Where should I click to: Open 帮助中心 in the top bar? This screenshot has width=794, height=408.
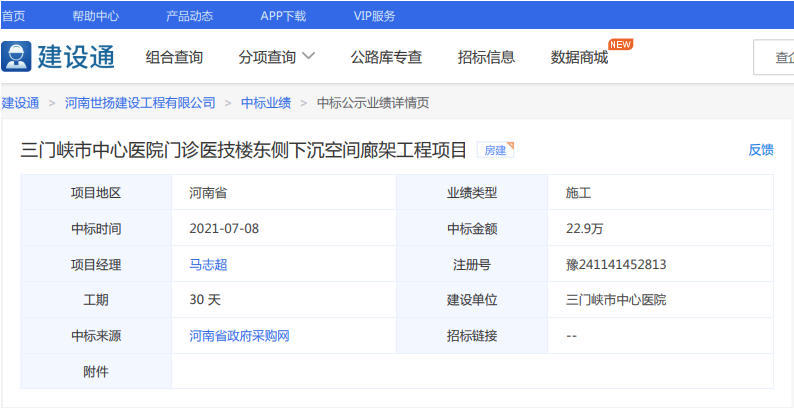coord(95,15)
